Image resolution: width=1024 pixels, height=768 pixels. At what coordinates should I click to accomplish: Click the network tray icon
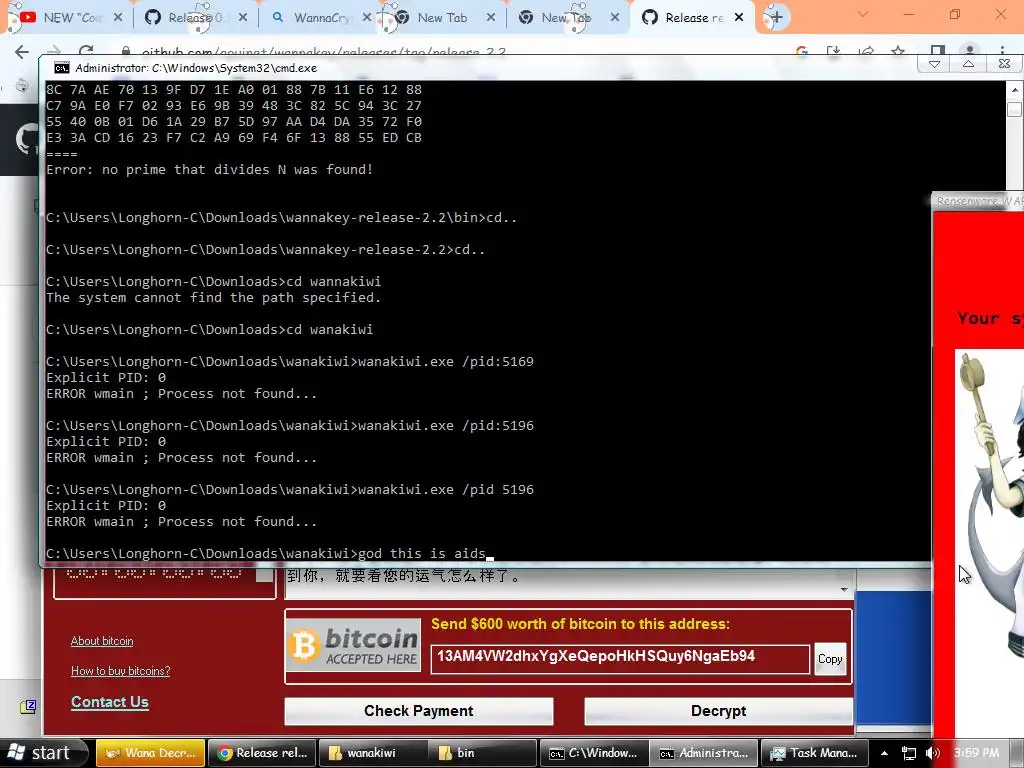point(908,754)
